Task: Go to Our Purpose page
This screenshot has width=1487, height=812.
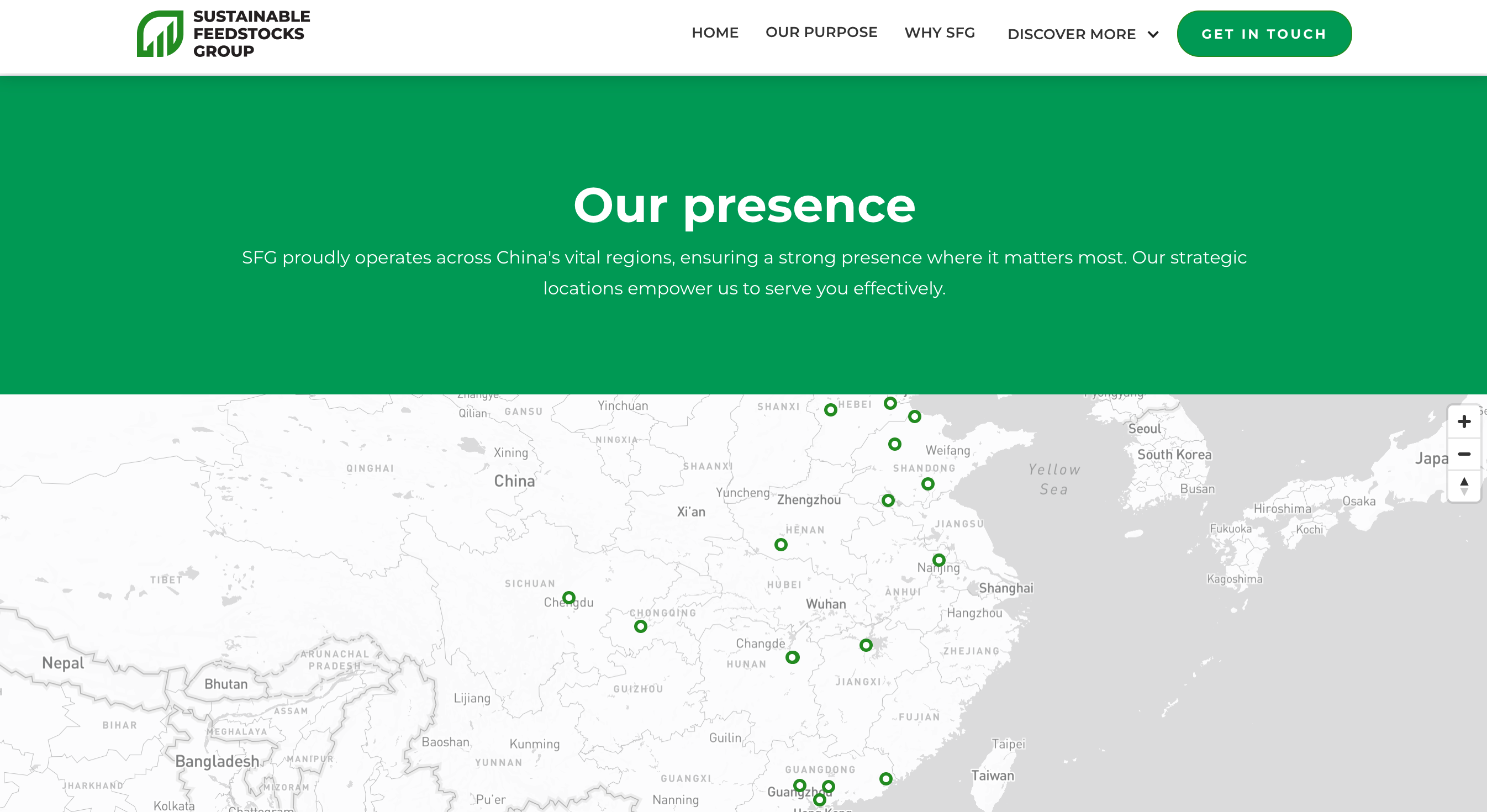Action: pyautogui.click(x=821, y=33)
